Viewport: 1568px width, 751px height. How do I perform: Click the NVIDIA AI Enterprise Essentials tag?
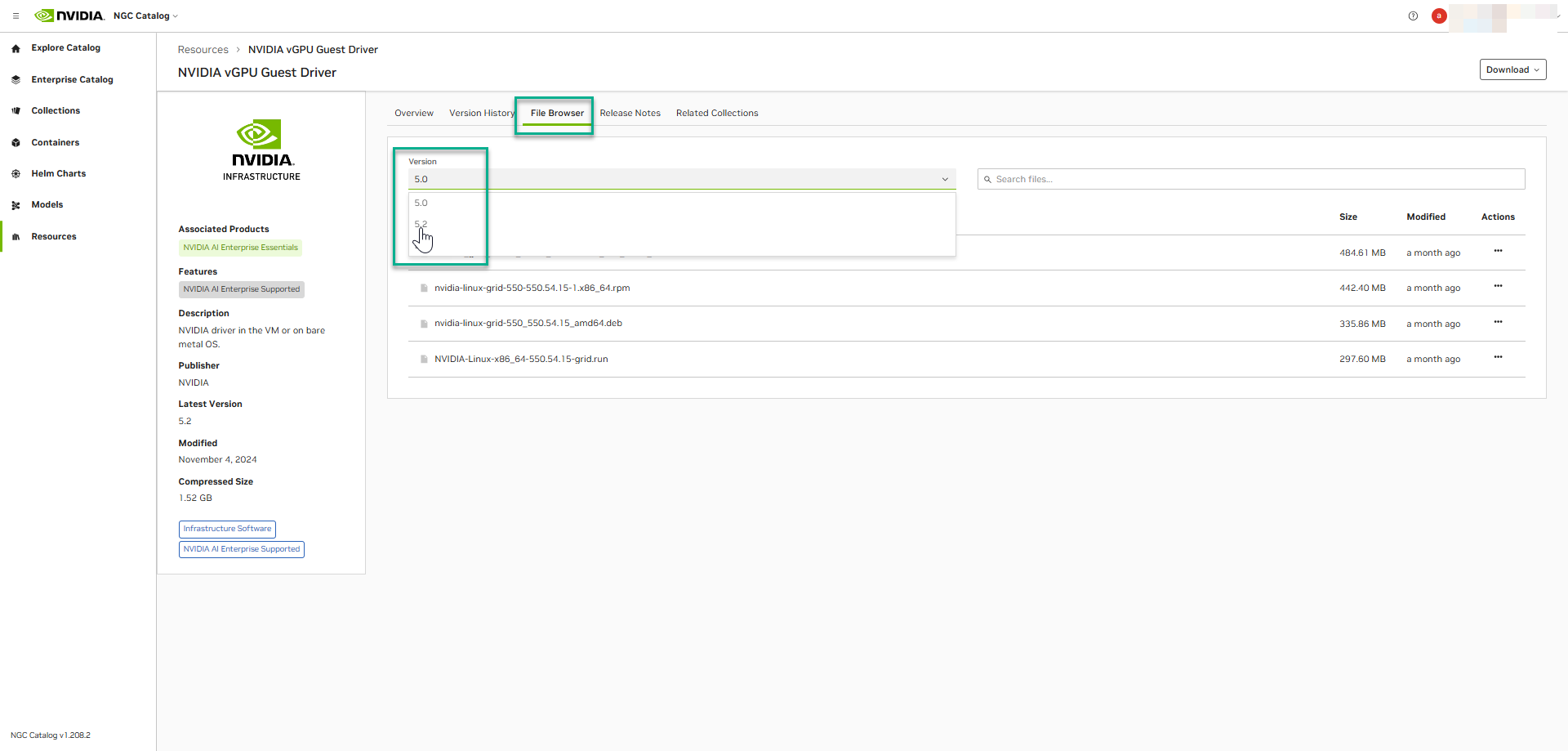click(240, 248)
